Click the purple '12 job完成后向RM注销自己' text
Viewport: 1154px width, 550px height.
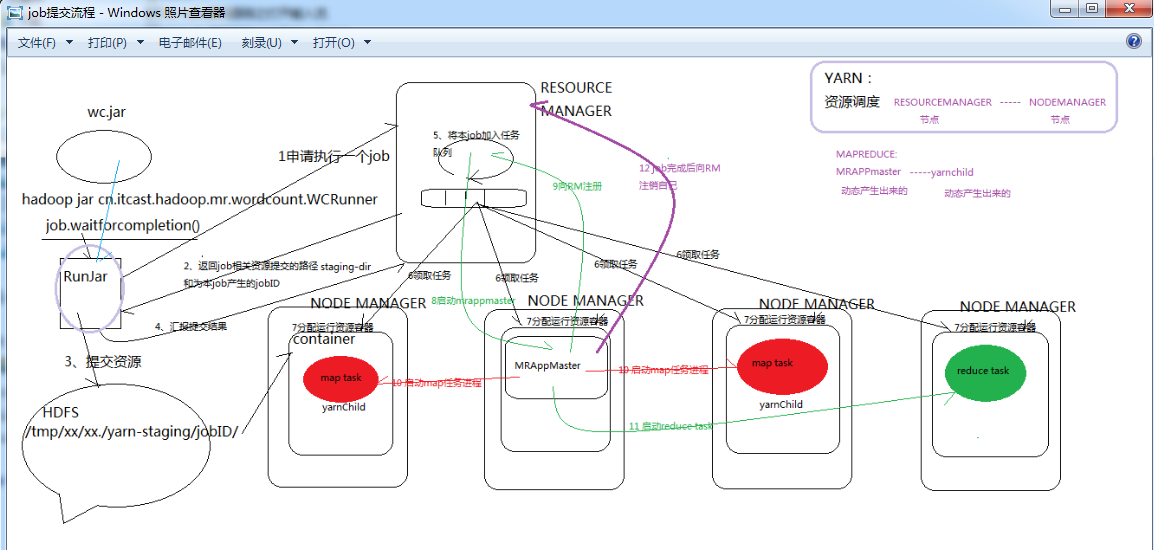tap(679, 177)
